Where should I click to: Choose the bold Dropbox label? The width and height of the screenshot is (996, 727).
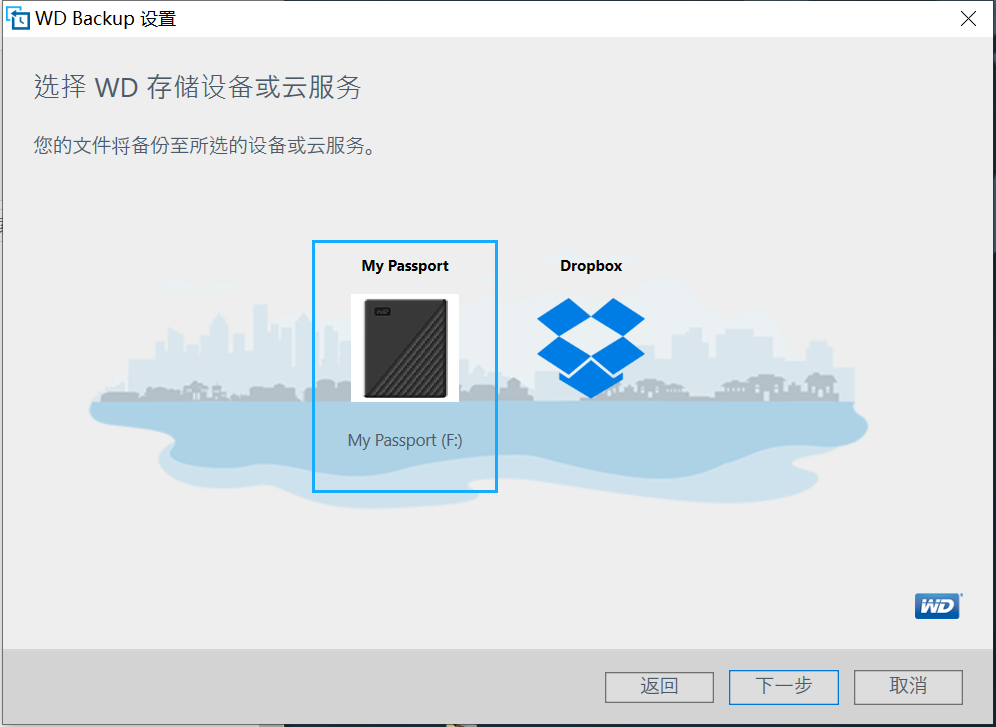pos(591,265)
